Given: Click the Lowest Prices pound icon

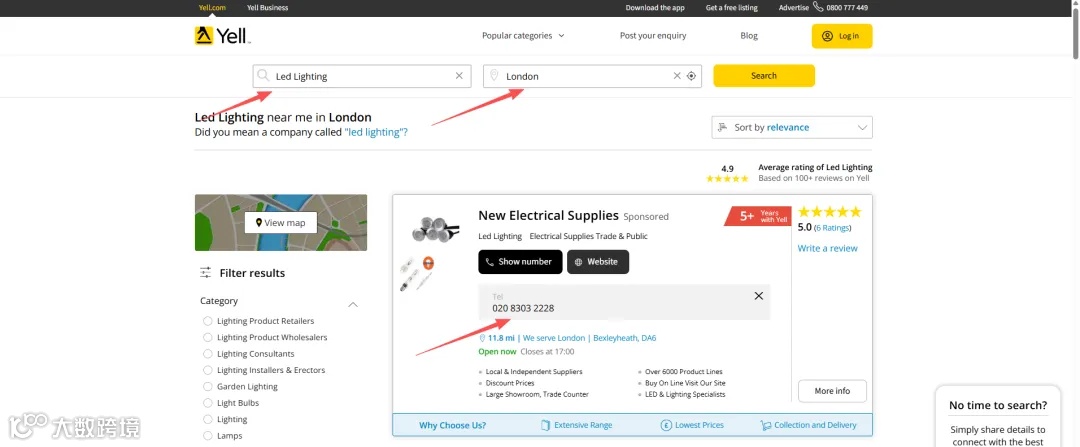Looking at the screenshot, I should pos(666,425).
